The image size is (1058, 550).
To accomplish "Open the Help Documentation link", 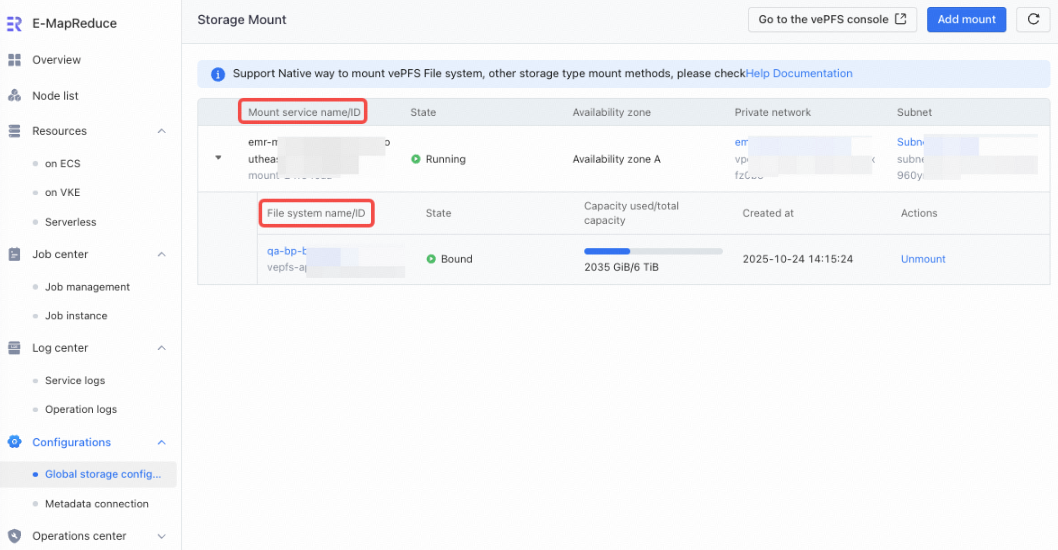I will [x=799, y=74].
